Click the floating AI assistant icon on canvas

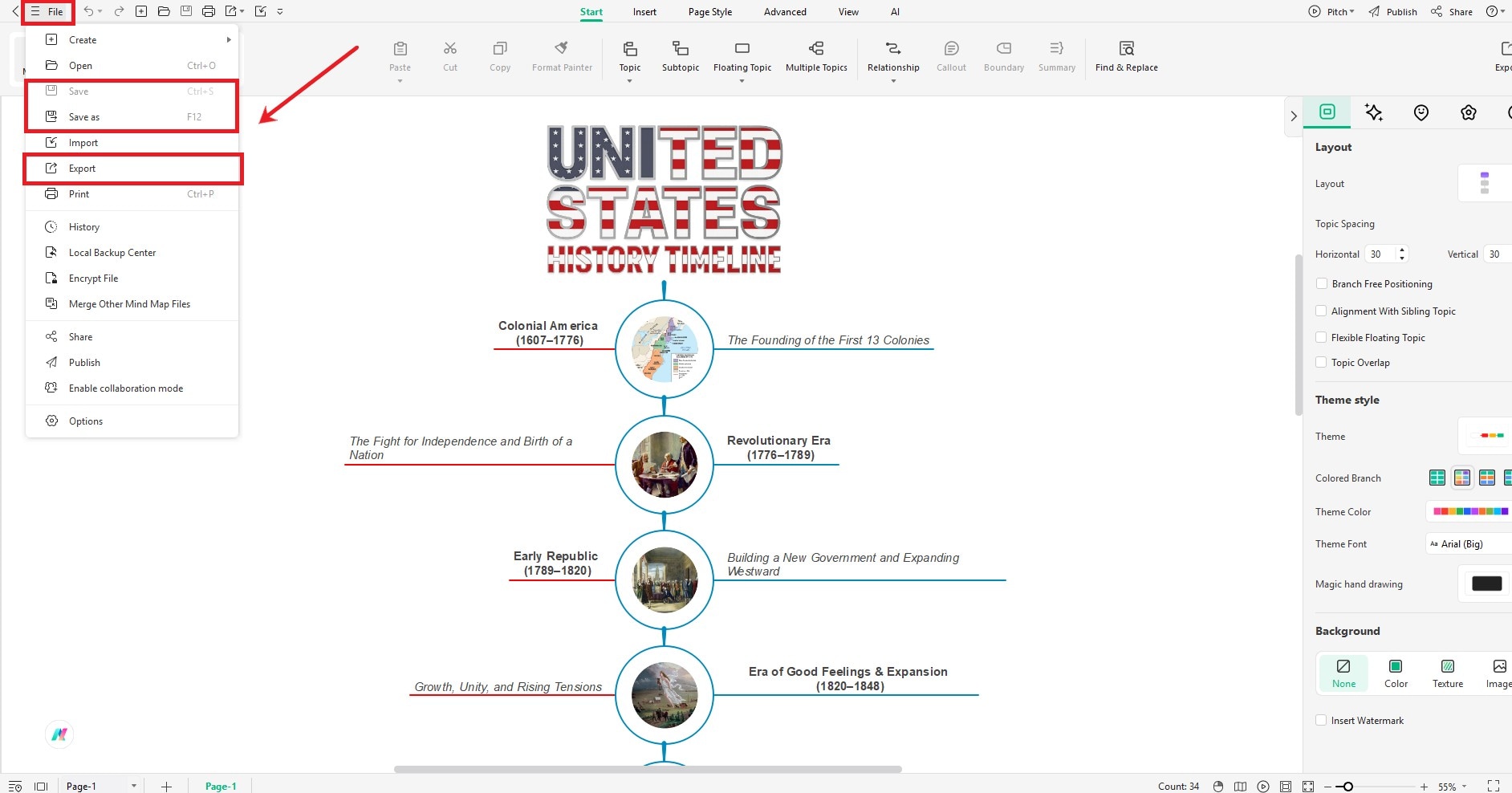59,734
